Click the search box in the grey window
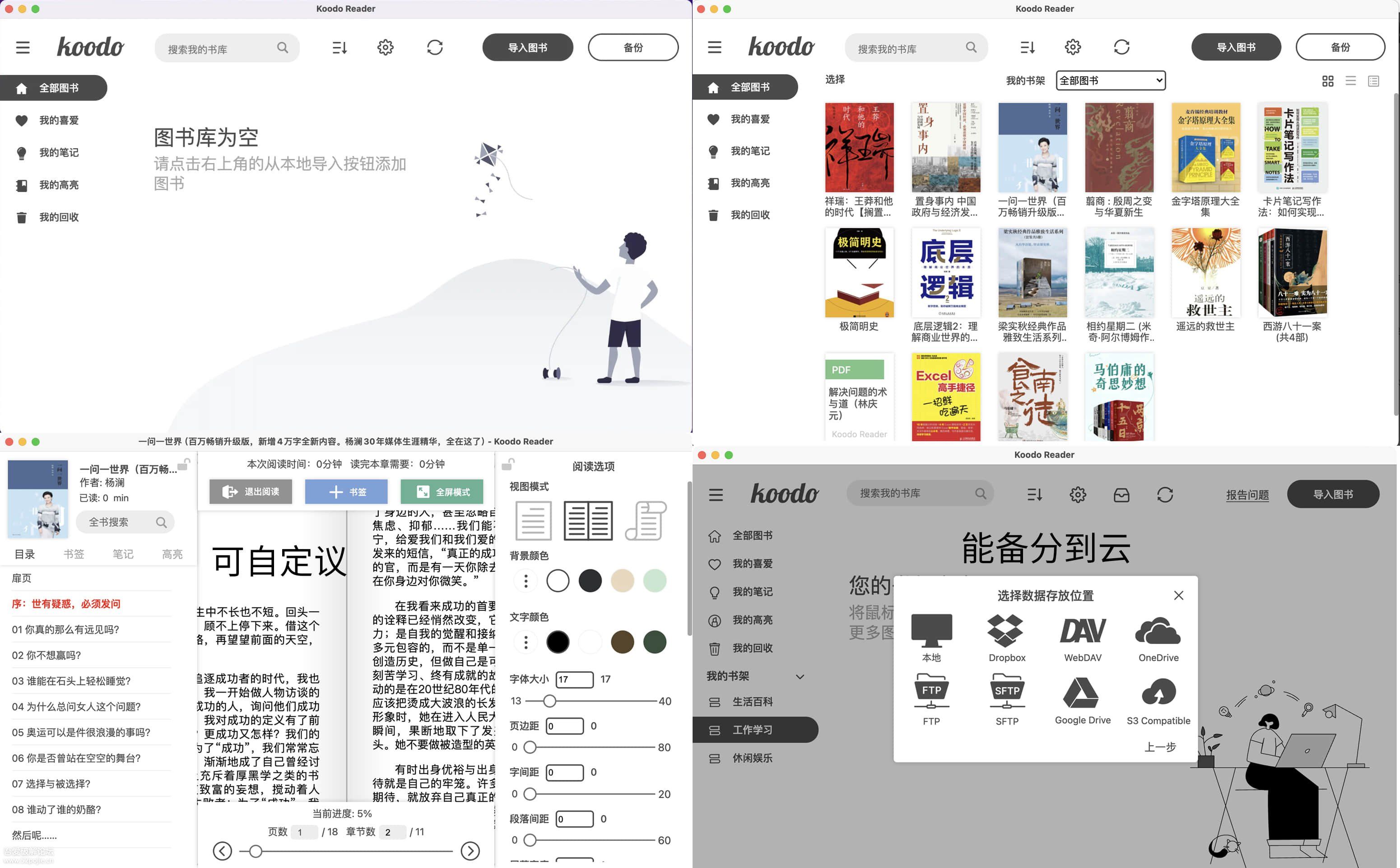The height and width of the screenshot is (868, 1400). (920, 493)
